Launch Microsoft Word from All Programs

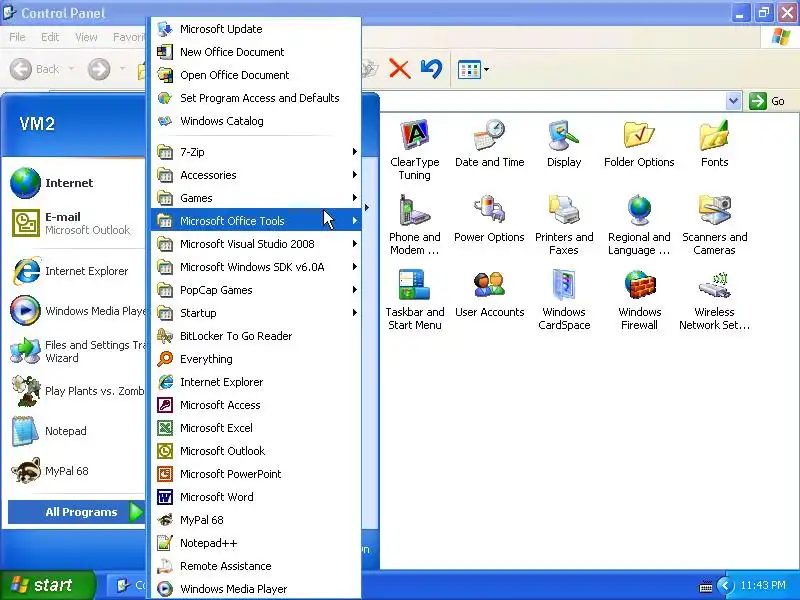pos(256,496)
